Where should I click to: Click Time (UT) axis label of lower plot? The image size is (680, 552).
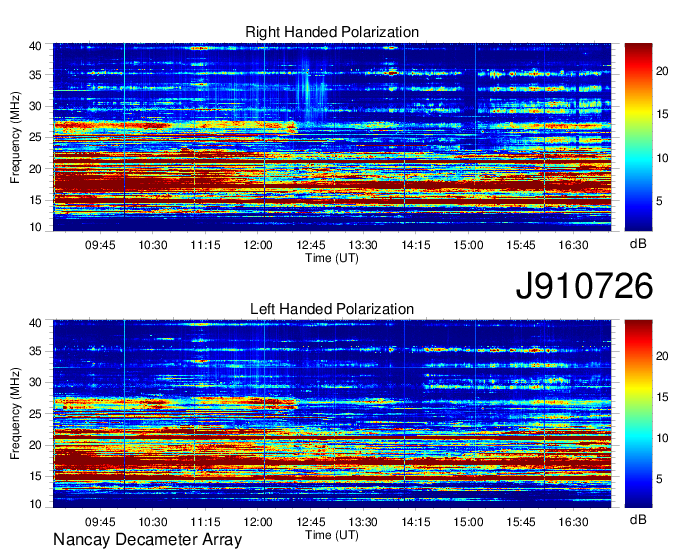(332, 535)
